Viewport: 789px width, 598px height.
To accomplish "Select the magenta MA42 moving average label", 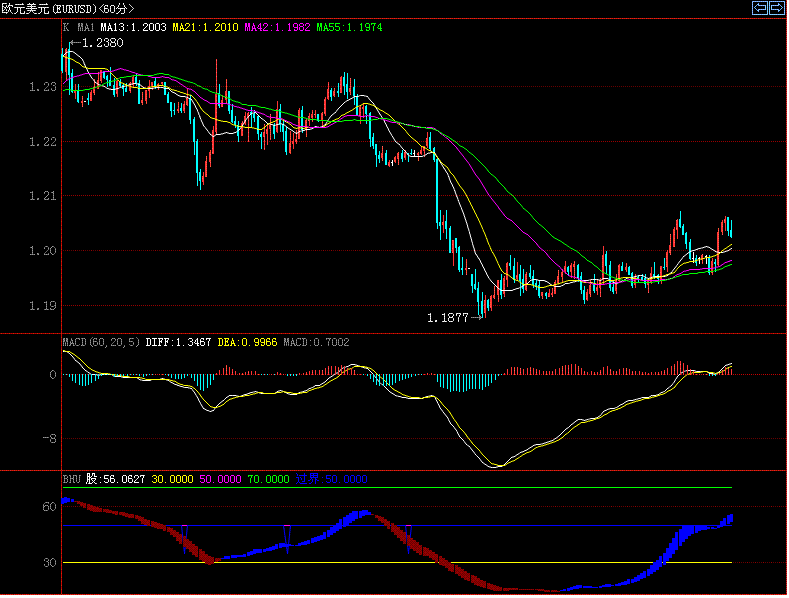I will pos(277,28).
